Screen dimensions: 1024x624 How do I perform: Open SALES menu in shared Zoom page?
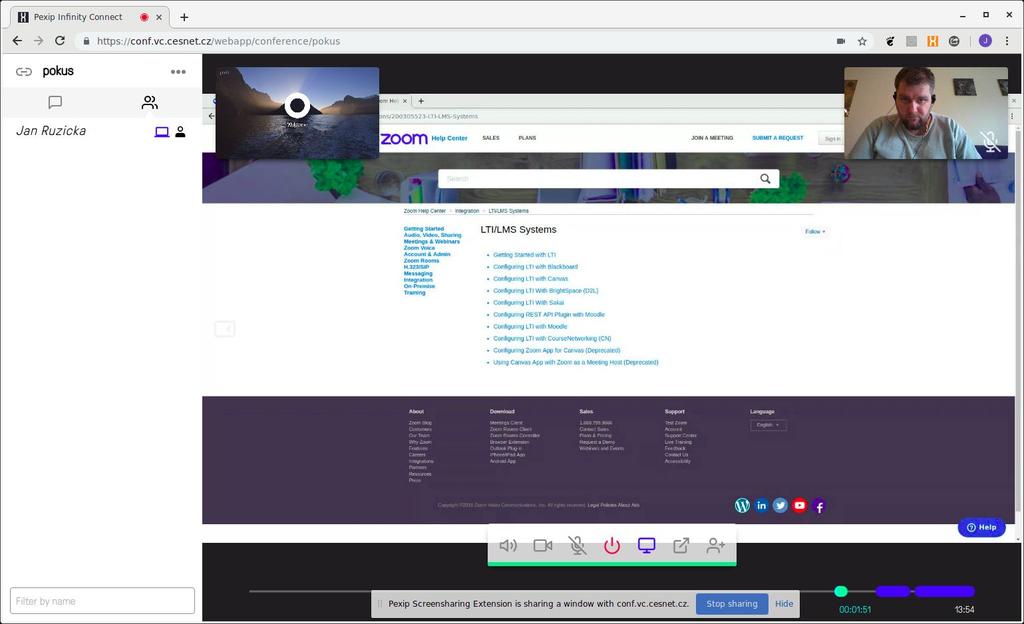pyautogui.click(x=490, y=138)
